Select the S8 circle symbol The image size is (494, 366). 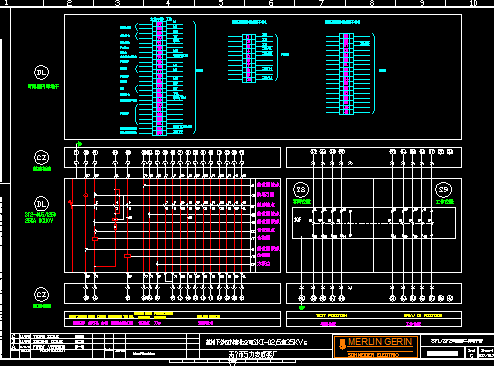pos(301,190)
